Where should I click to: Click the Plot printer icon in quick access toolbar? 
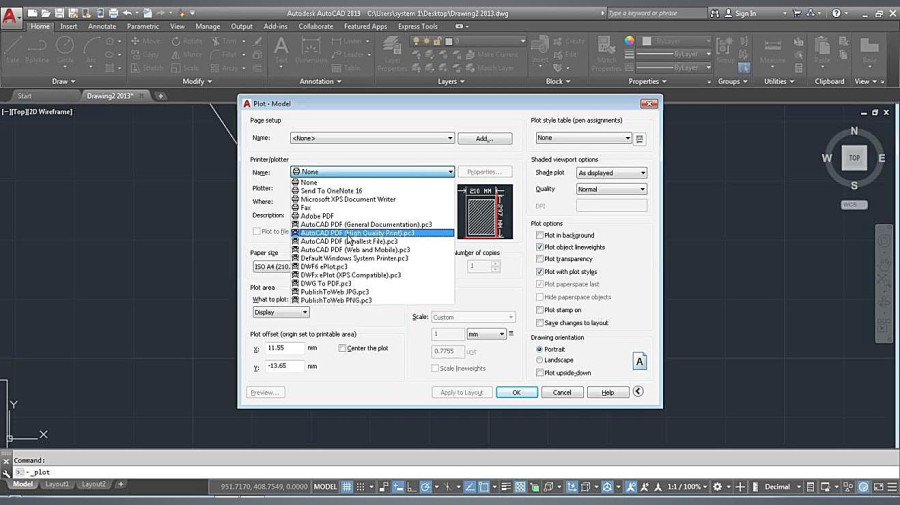[114, 13]
